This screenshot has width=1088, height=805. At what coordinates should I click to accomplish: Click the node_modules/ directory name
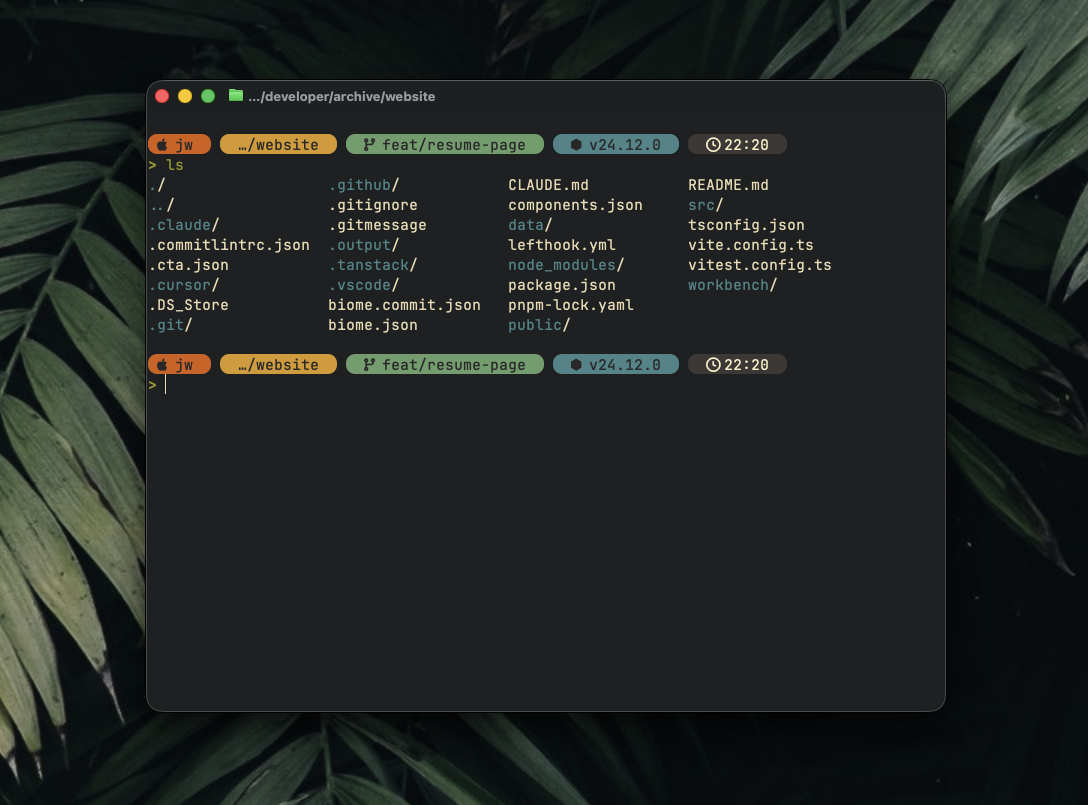[565, 265]
